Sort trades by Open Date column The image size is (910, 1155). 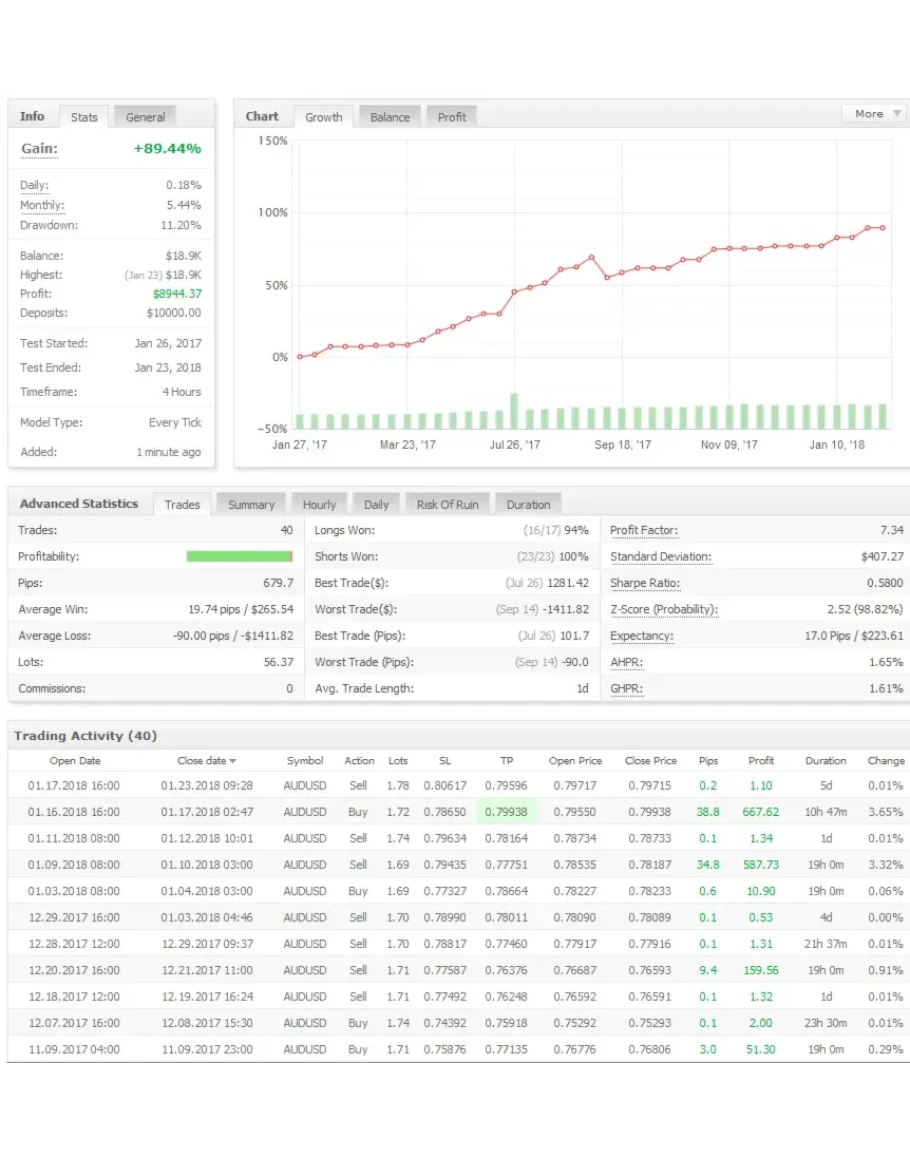point(75,761)
